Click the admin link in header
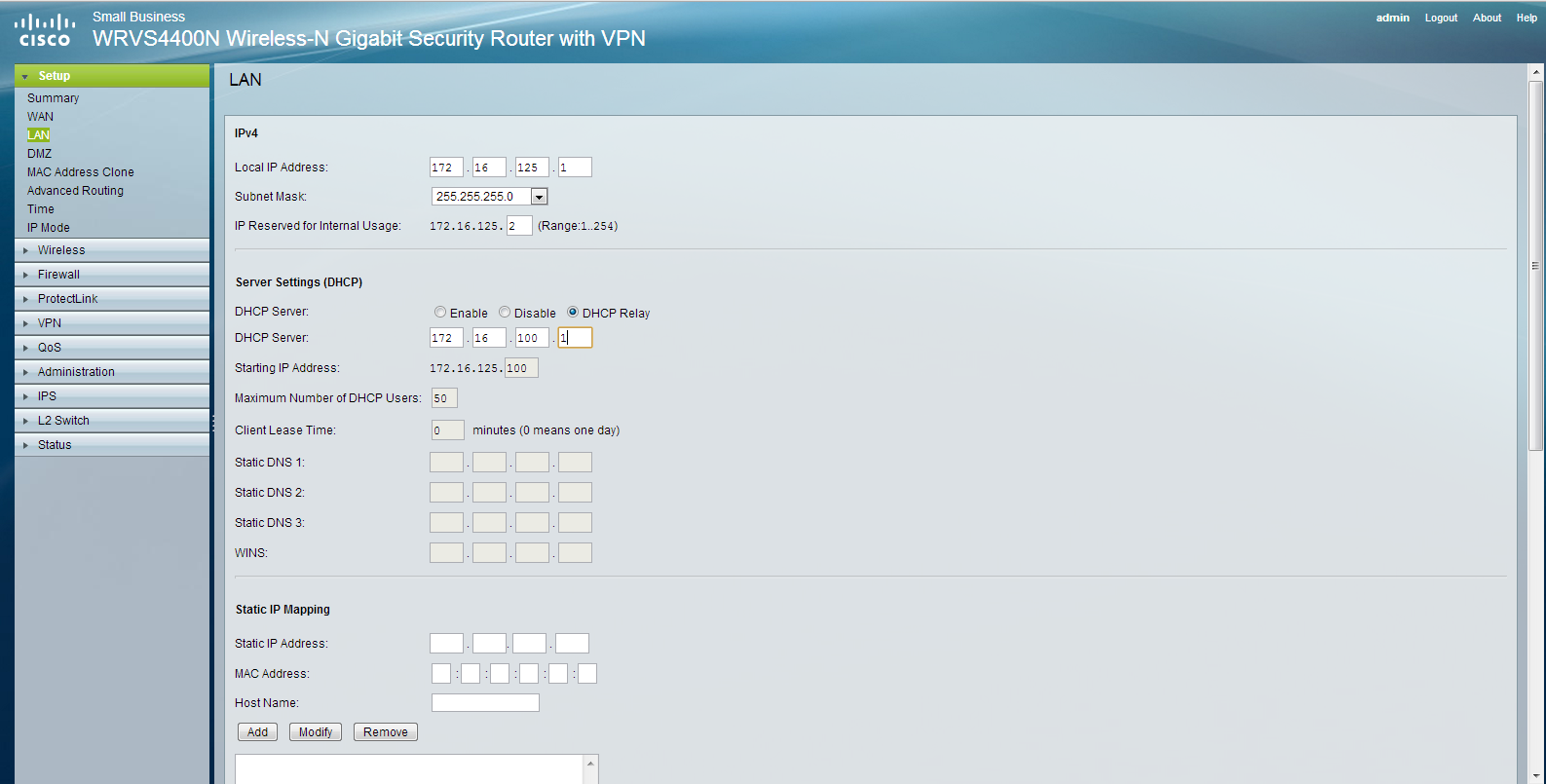 pyautogui.click(x=1392, y=18)
